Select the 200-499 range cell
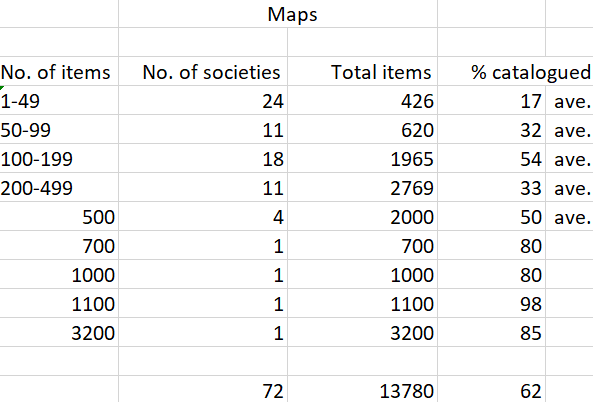Screen dimensions: 593x402 59,188
